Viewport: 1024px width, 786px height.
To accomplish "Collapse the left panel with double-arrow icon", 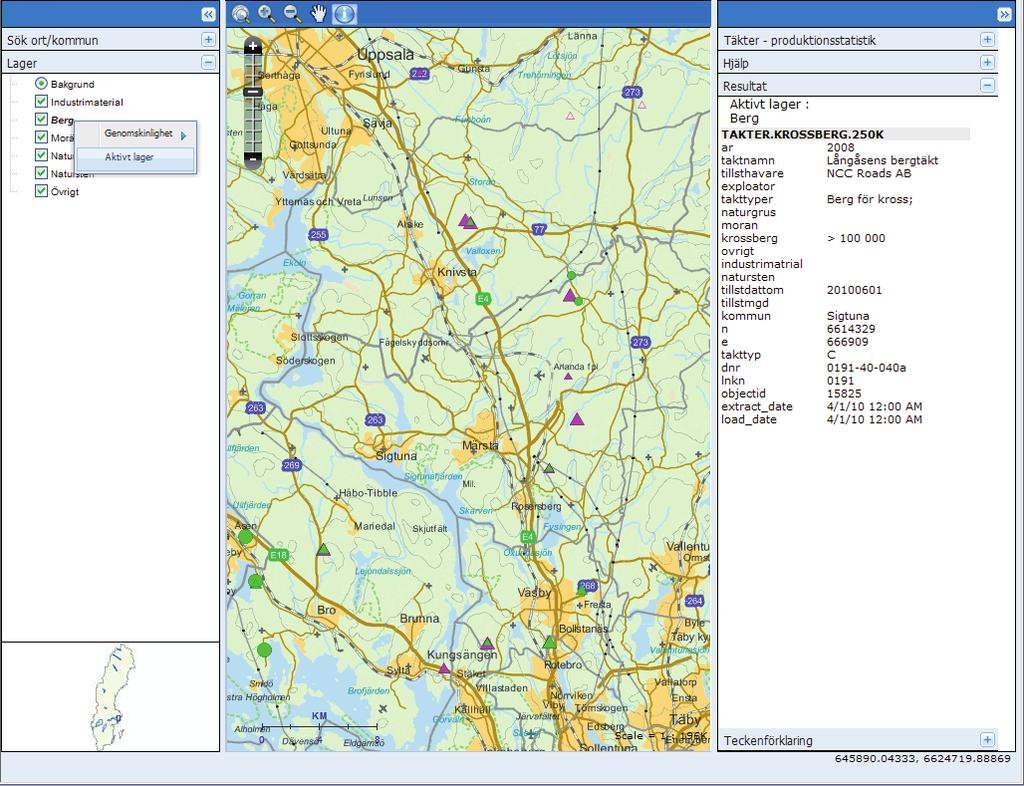I will pos(208,14).
